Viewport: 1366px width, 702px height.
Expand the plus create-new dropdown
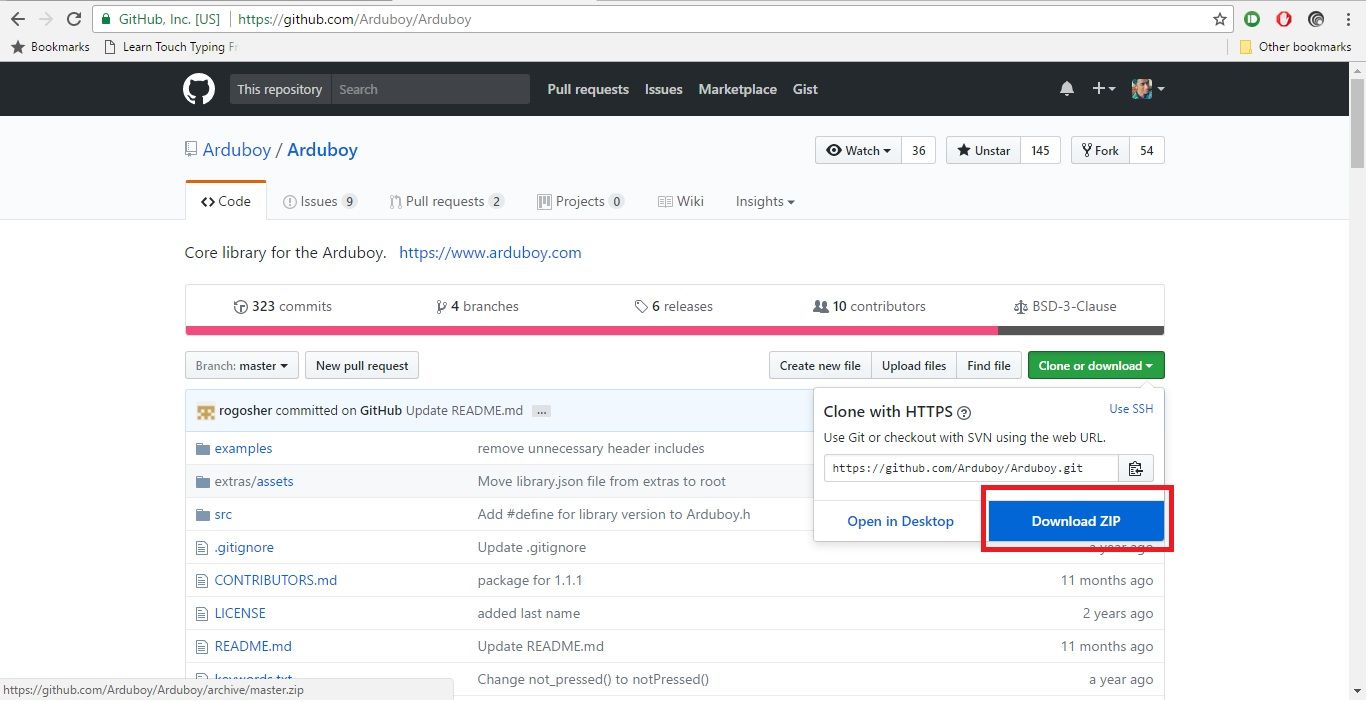[x=1103, y=89]
